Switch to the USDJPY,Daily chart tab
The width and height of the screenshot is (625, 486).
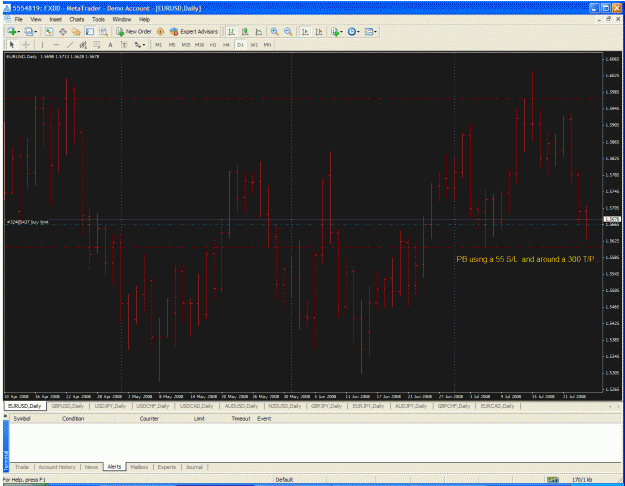coord(110,406)
